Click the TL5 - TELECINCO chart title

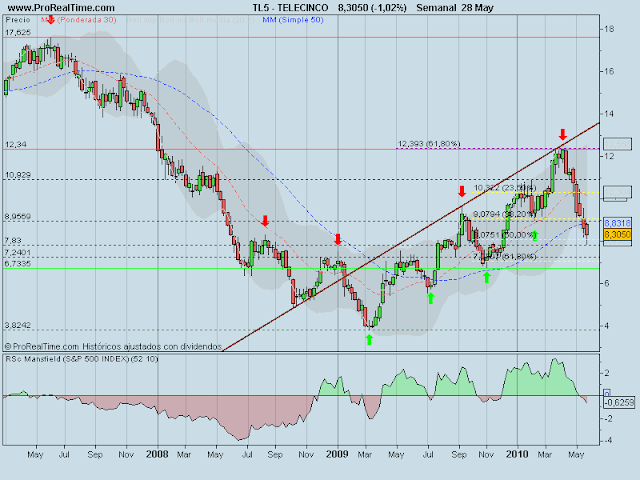(290, 8)
